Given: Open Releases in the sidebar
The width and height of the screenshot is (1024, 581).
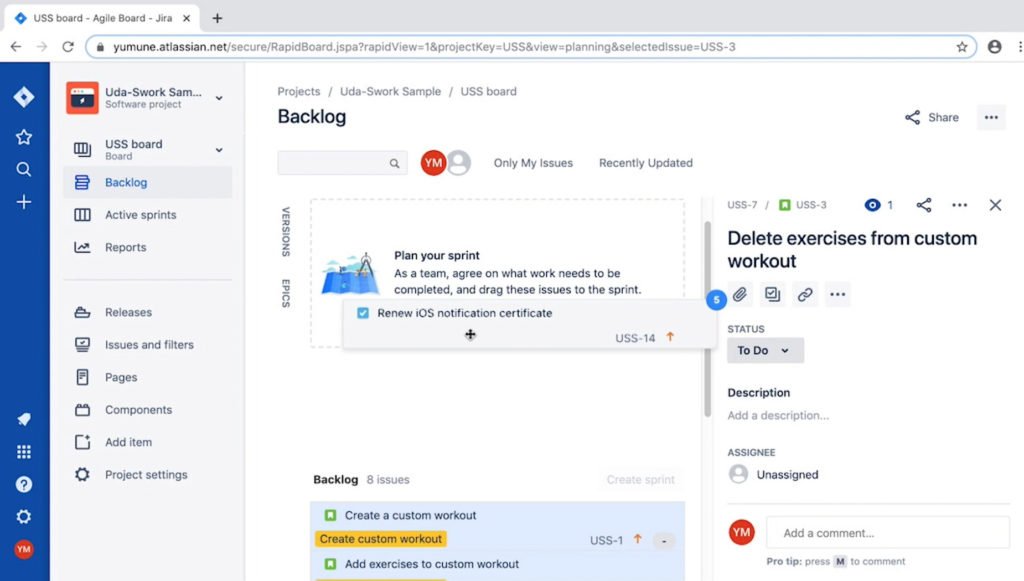Looking at the screenshot, I should coord(148,313).
